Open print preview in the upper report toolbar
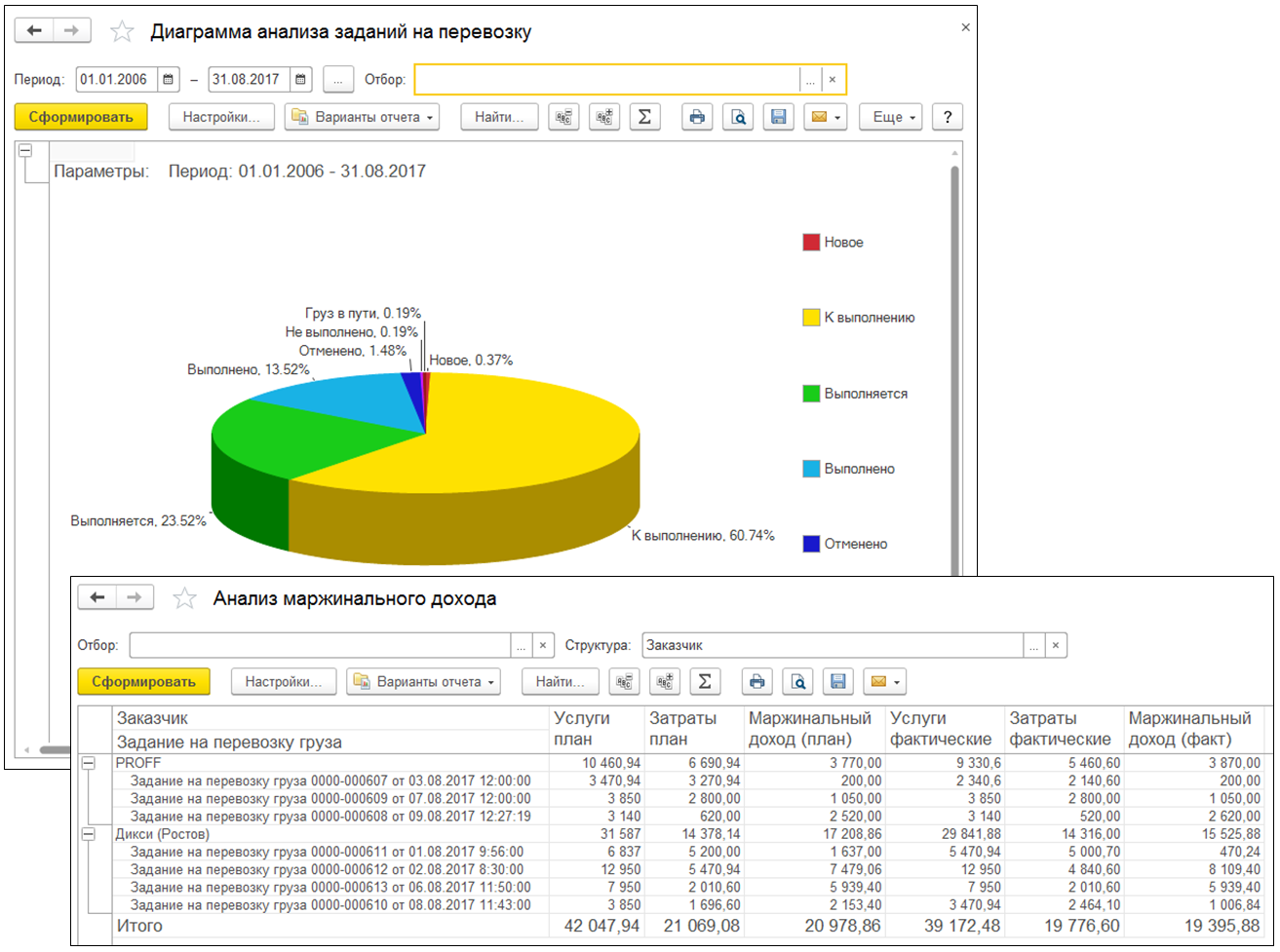This screenshot has height=952, width=1280. coord(739,117)
